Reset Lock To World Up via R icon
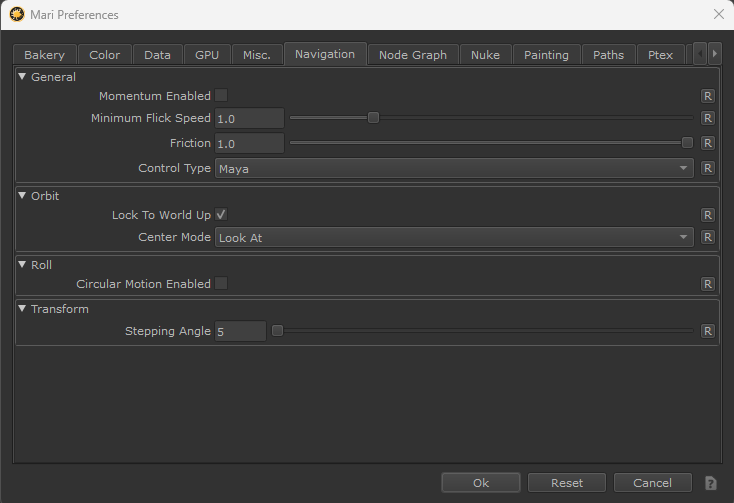Viewport: 734px width, 503px height. pyautogui.click(x=707, y=215)
